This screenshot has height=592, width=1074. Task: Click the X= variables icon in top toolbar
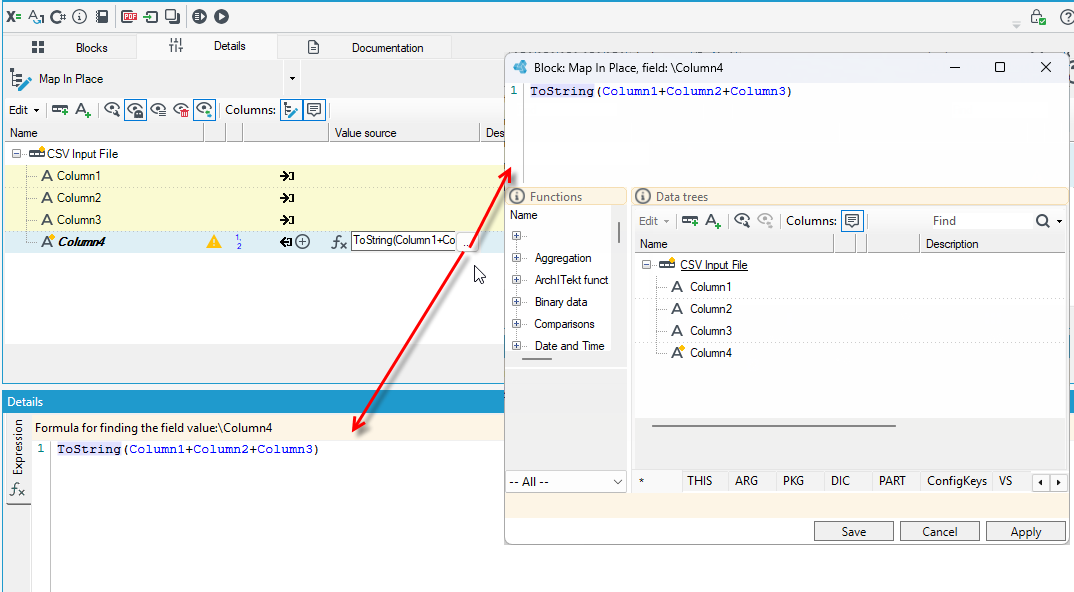(x=14, y=16)
